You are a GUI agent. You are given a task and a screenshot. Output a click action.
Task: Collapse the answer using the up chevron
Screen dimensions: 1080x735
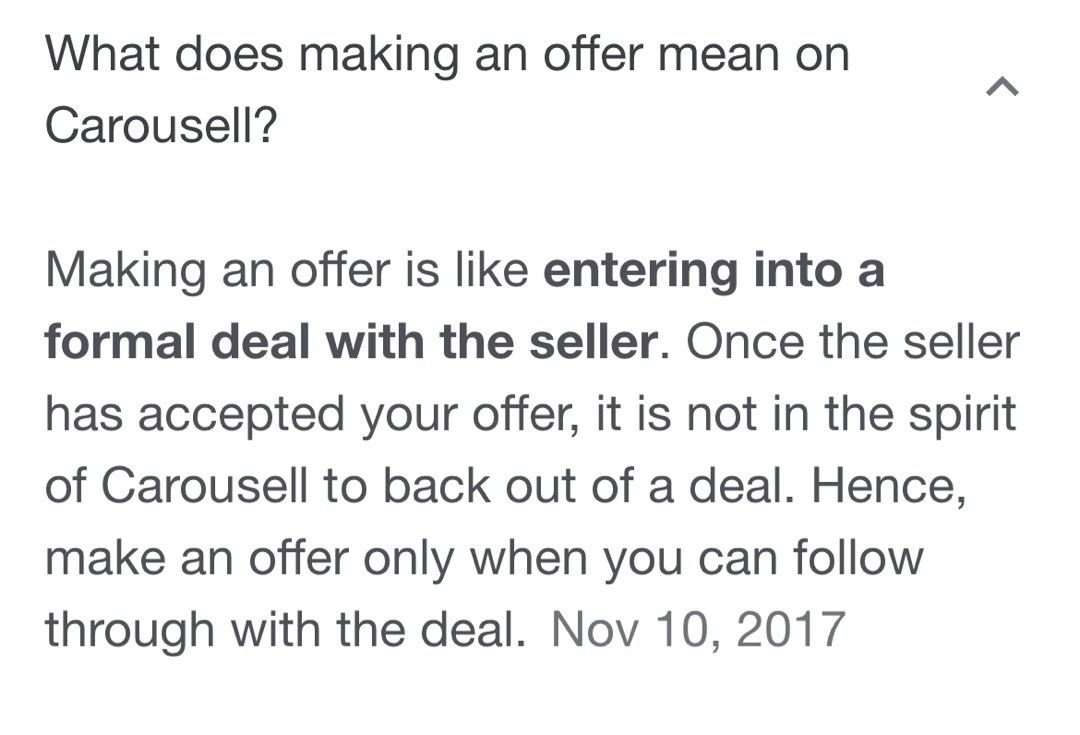pyautogui.click(x=1002, y=87)
